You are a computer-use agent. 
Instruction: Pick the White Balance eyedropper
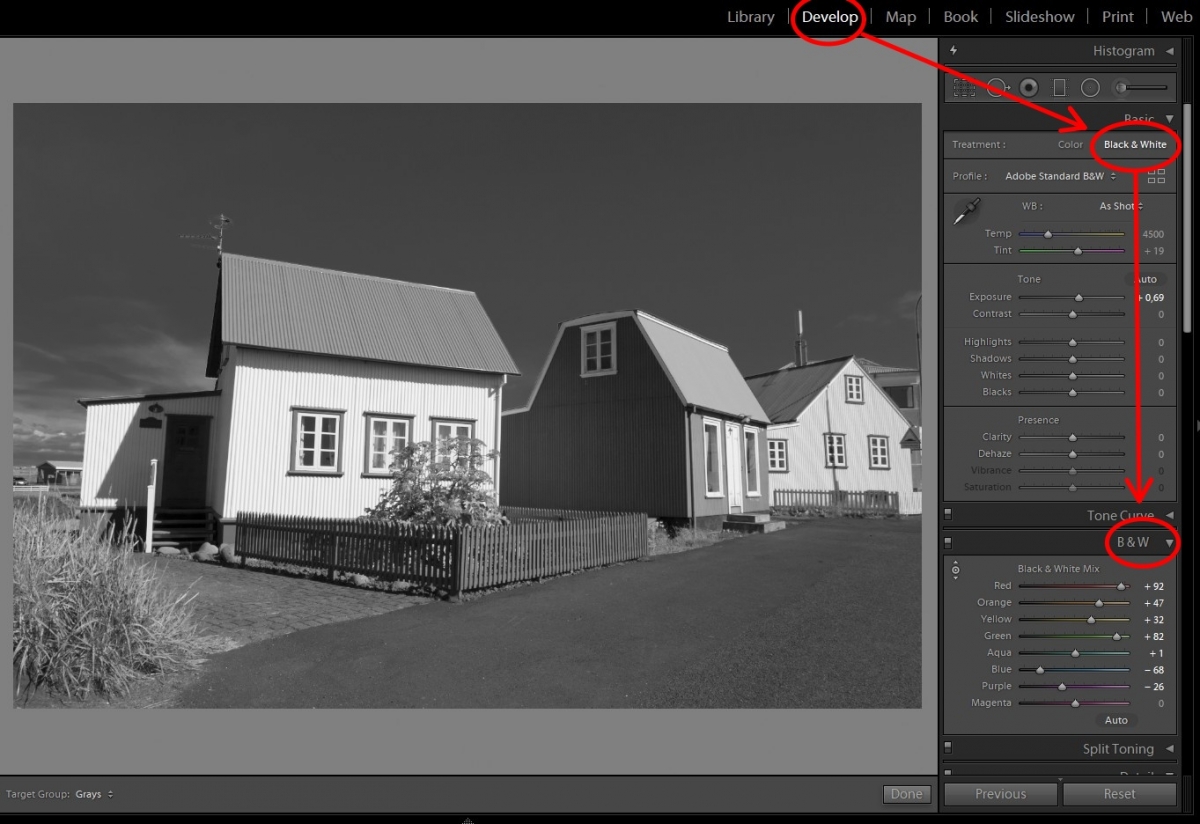(966, 212)
